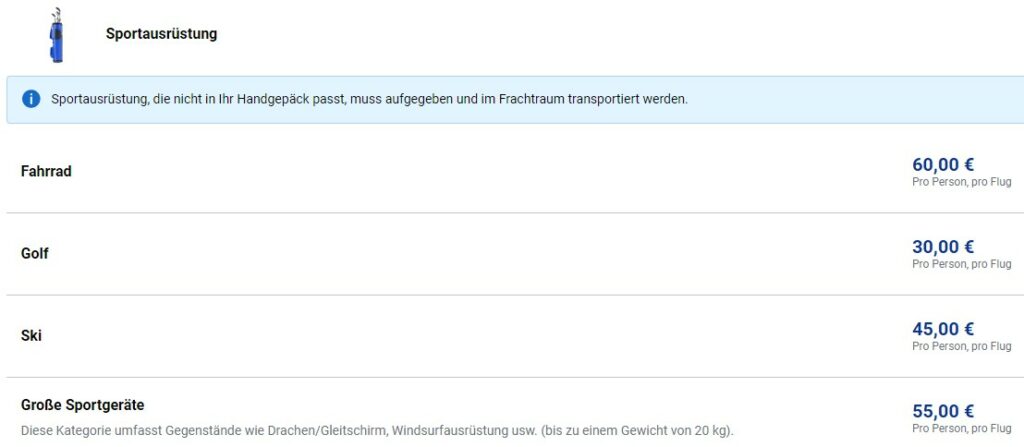Click 'Pro Person, pro Flug' under 30,00 €

[961, 264]
